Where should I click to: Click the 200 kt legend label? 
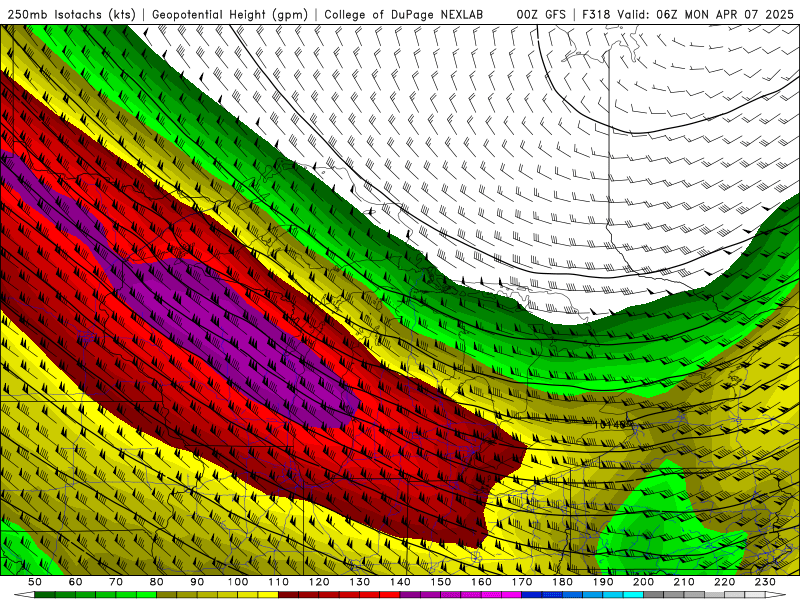(643, 582)
